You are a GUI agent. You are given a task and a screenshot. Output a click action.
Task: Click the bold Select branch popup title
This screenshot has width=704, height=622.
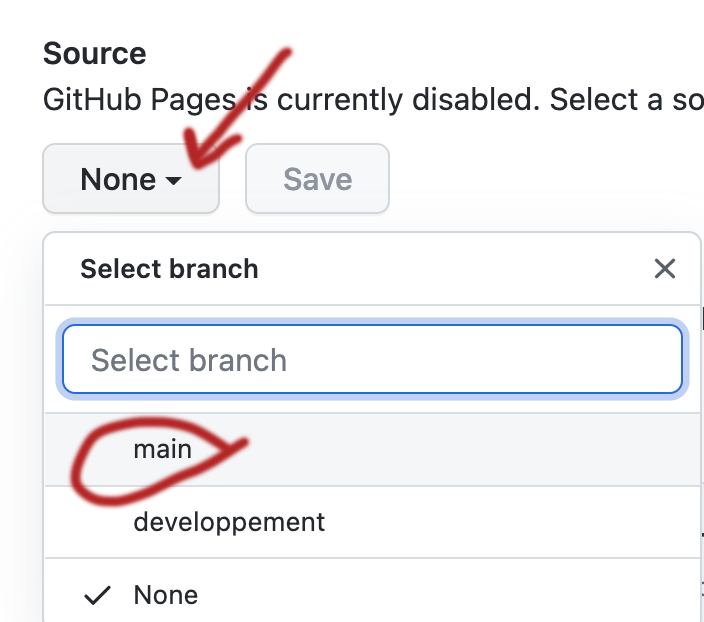pos(169,269)
